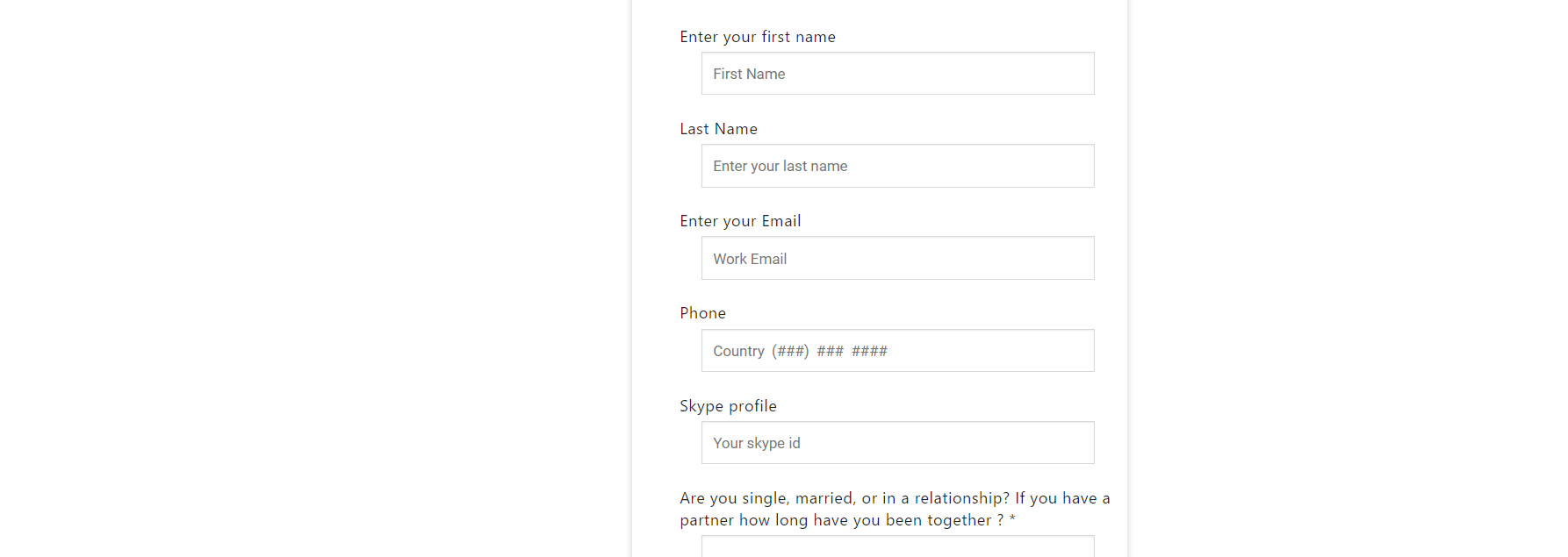Image resolution: width=1568 pixels, height=557 pixels.
Task: Click the 'Phone' label above the field
Action: tap(702, 313)
